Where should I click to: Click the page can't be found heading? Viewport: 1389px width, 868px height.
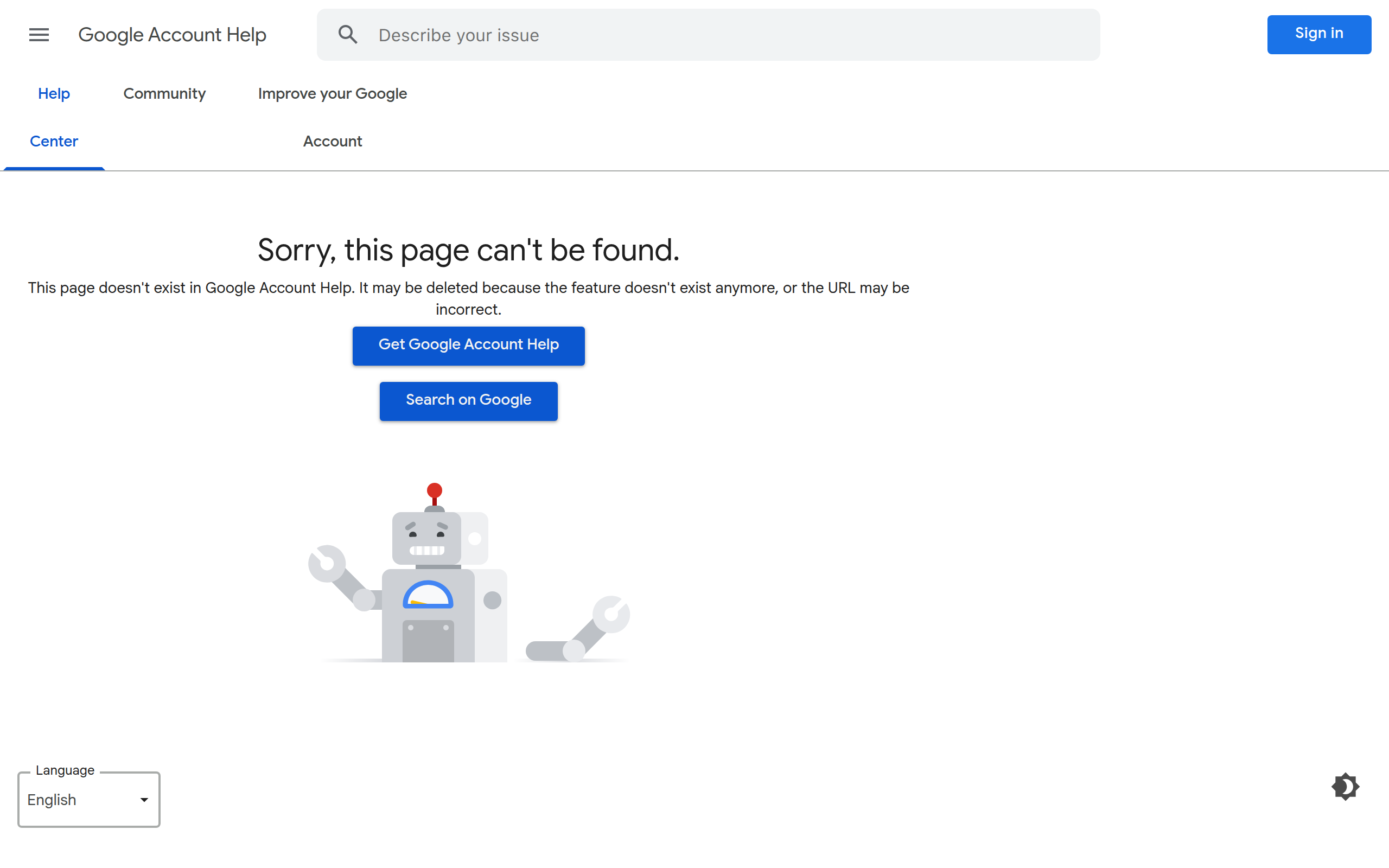(468, 250)
